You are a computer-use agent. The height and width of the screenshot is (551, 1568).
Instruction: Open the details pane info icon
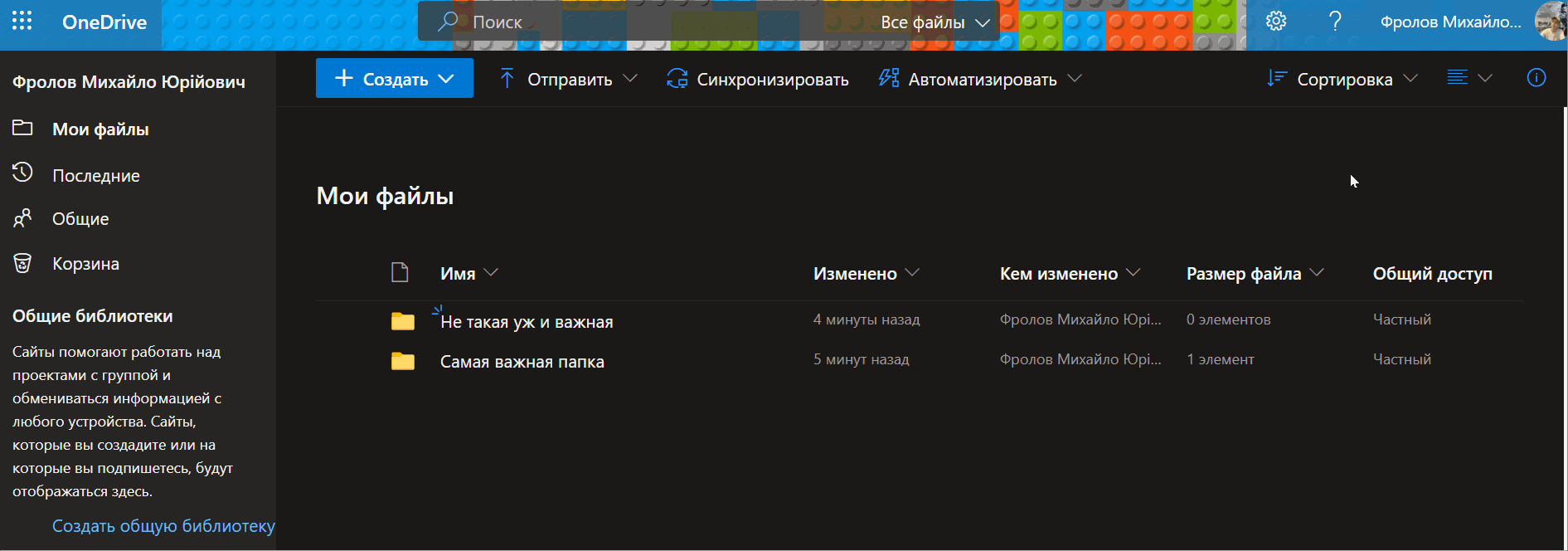tap(1536, 78)
